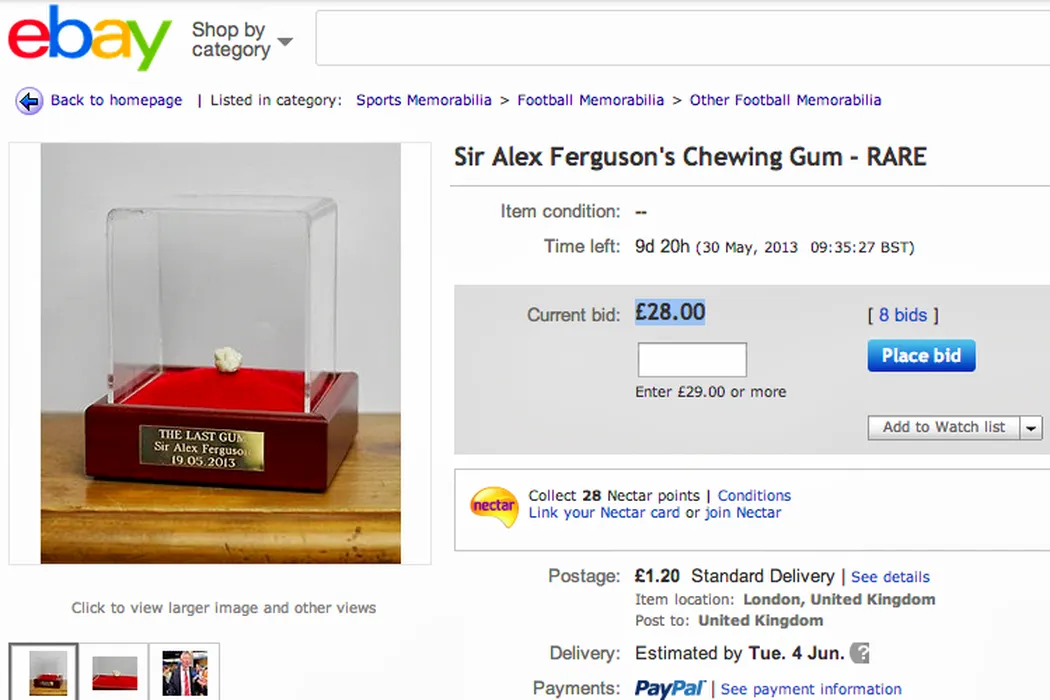
Task: Click the PayPal logo
Action: (x=670, y=688)
